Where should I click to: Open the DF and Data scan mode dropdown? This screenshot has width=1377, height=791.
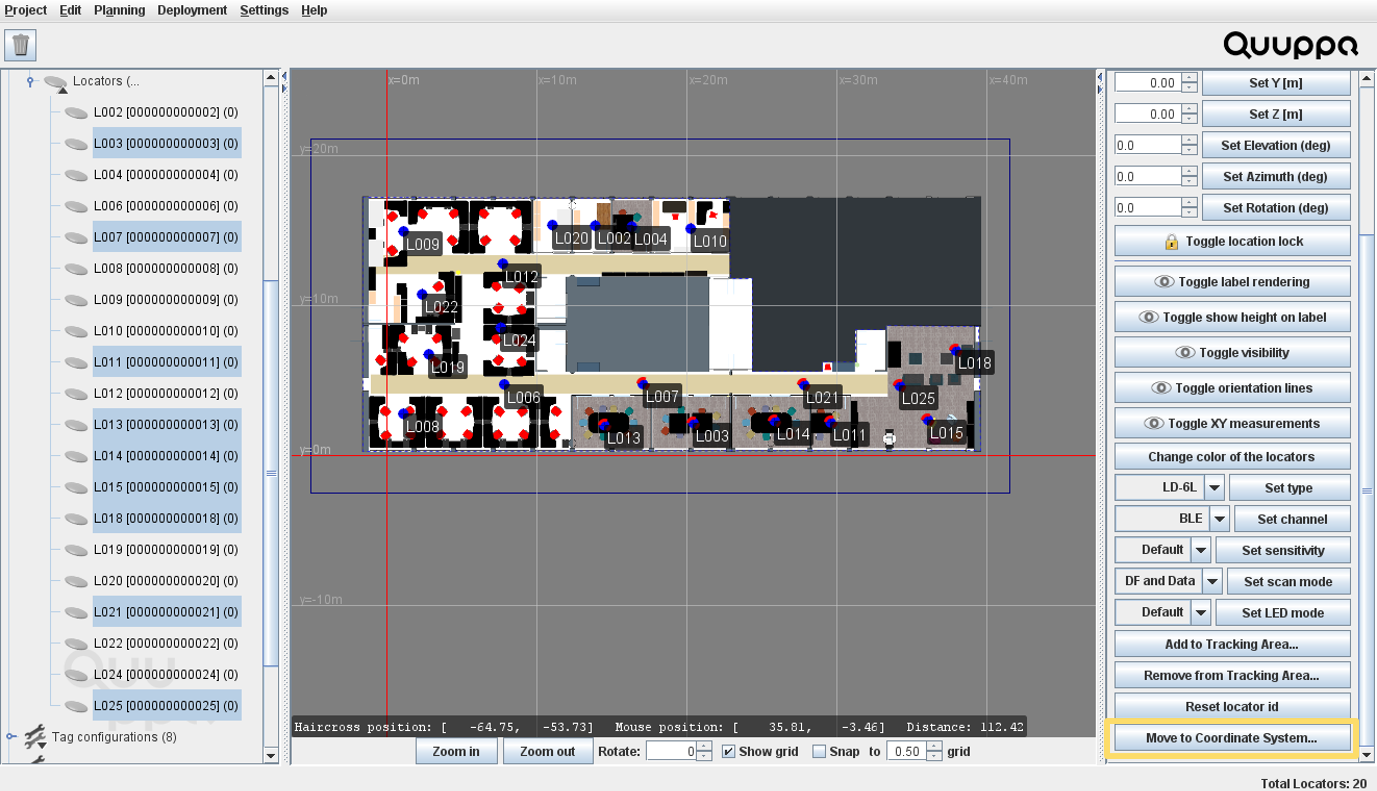(x=1212, y=581)
